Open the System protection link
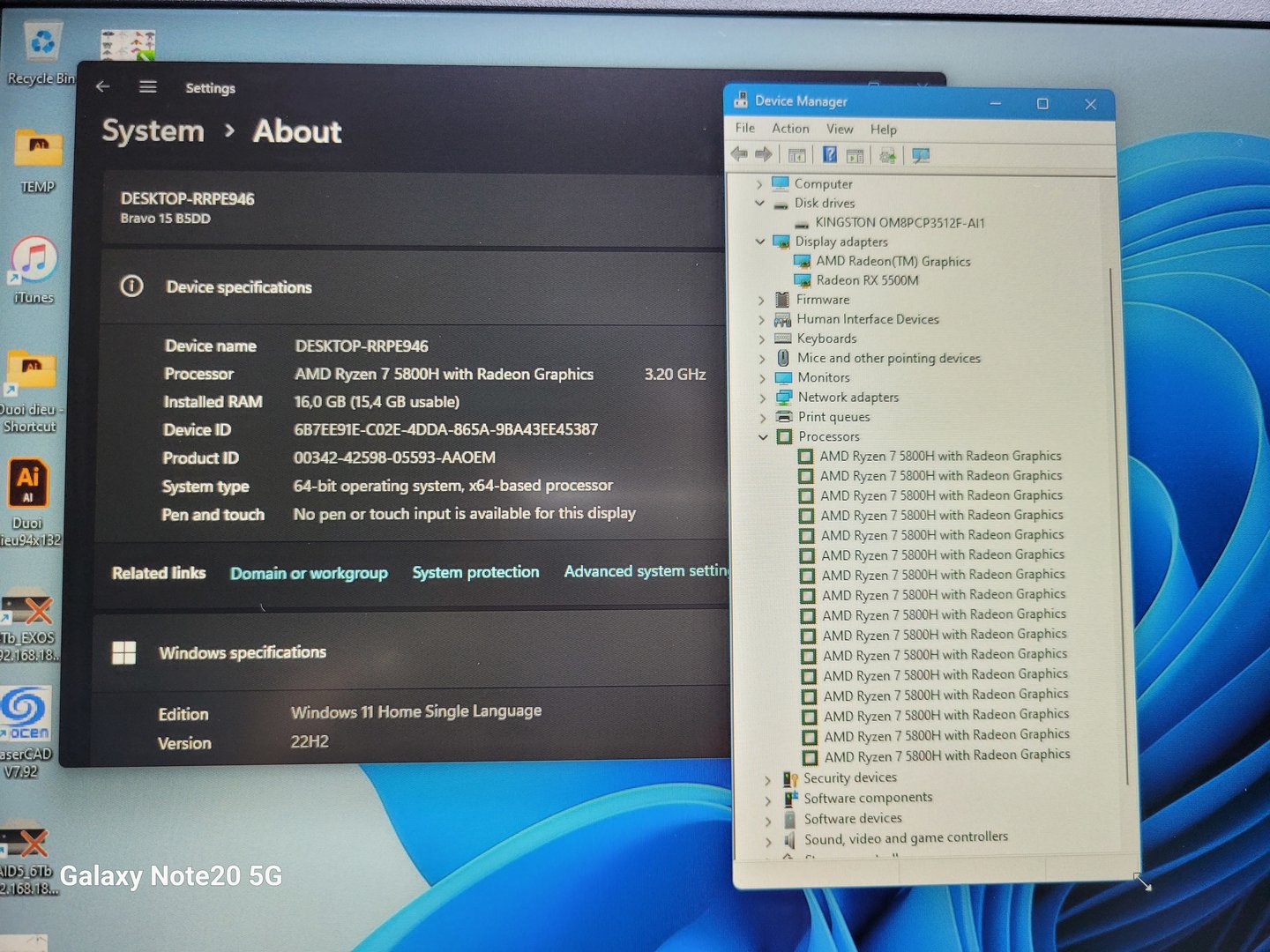Screen dimensions: 1270x952 point(475,572)
